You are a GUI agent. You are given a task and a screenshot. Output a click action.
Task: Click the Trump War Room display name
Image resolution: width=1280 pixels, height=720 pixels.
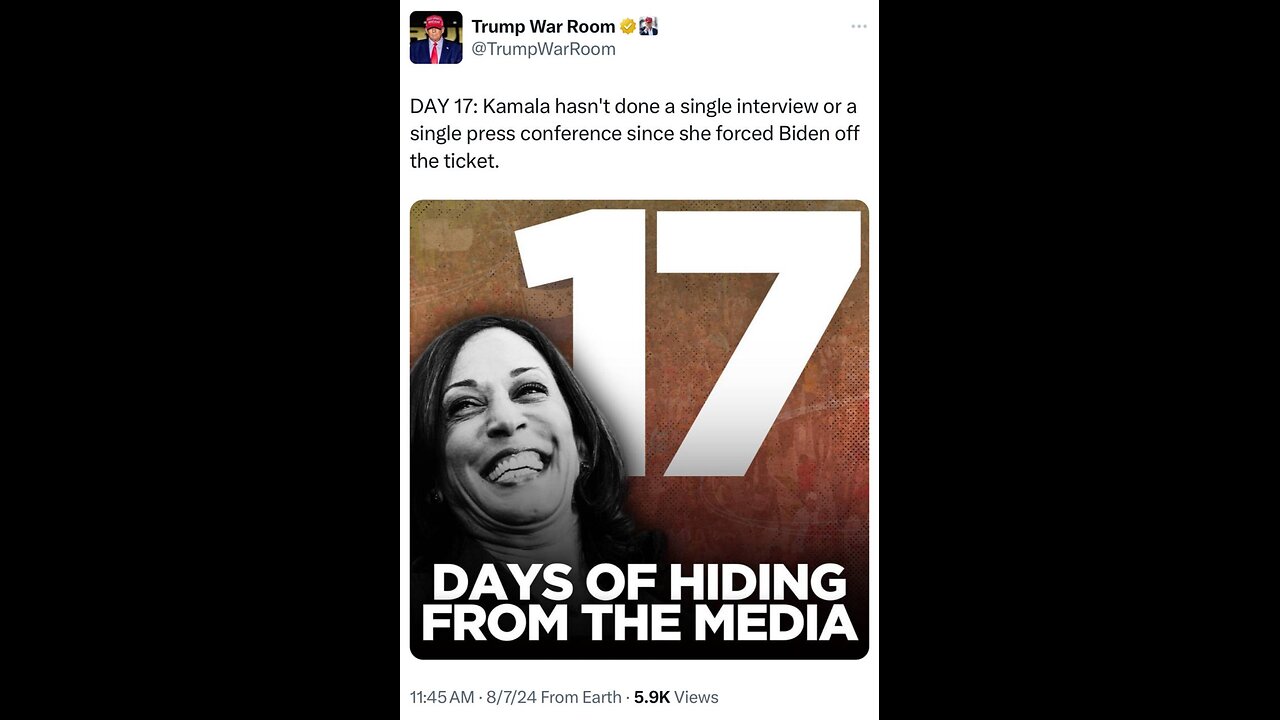tap(543, 27)
